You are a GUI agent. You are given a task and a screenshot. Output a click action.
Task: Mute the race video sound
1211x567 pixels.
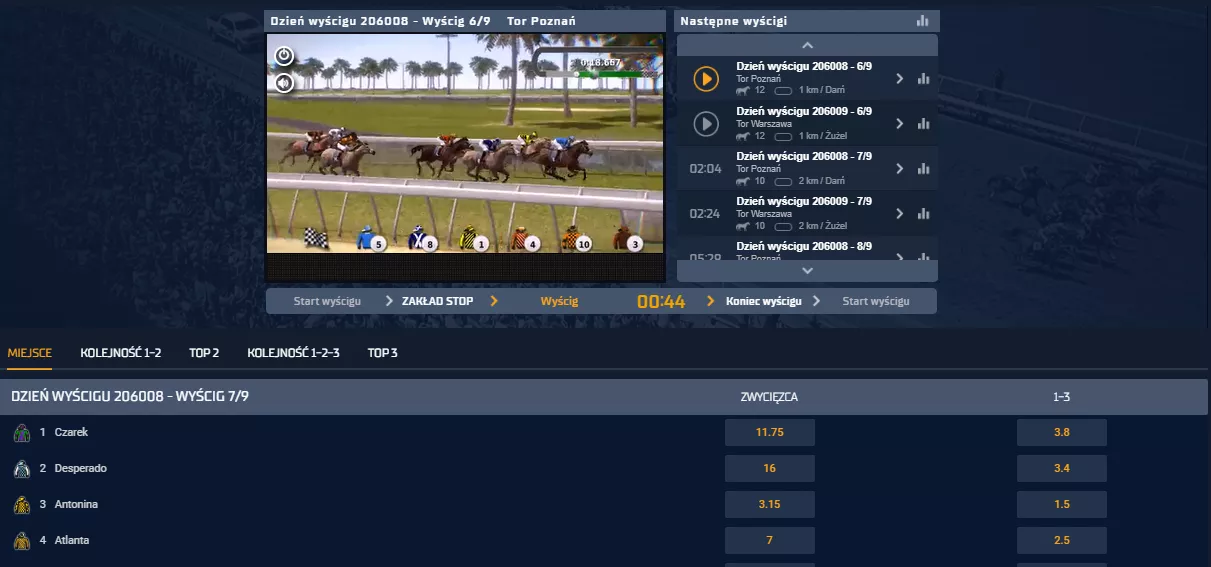(x=284, y=83)
